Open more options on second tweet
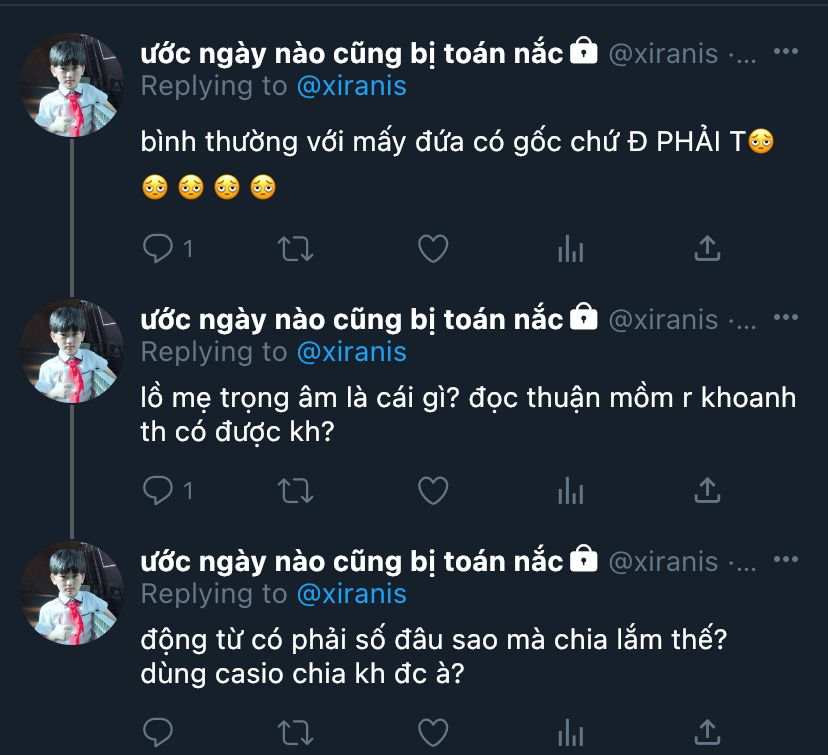 (786, 318)
